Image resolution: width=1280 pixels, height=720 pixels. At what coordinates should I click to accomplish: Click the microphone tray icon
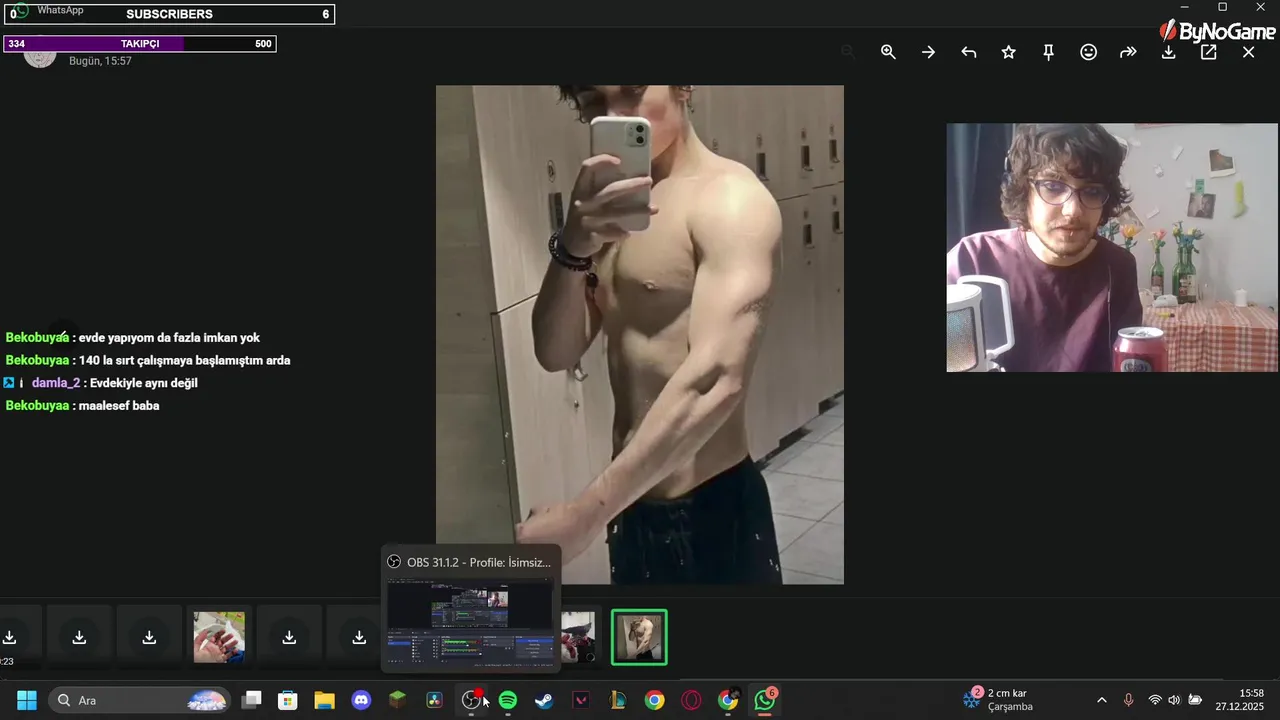pyautogui.click(x=1128, y=700)
